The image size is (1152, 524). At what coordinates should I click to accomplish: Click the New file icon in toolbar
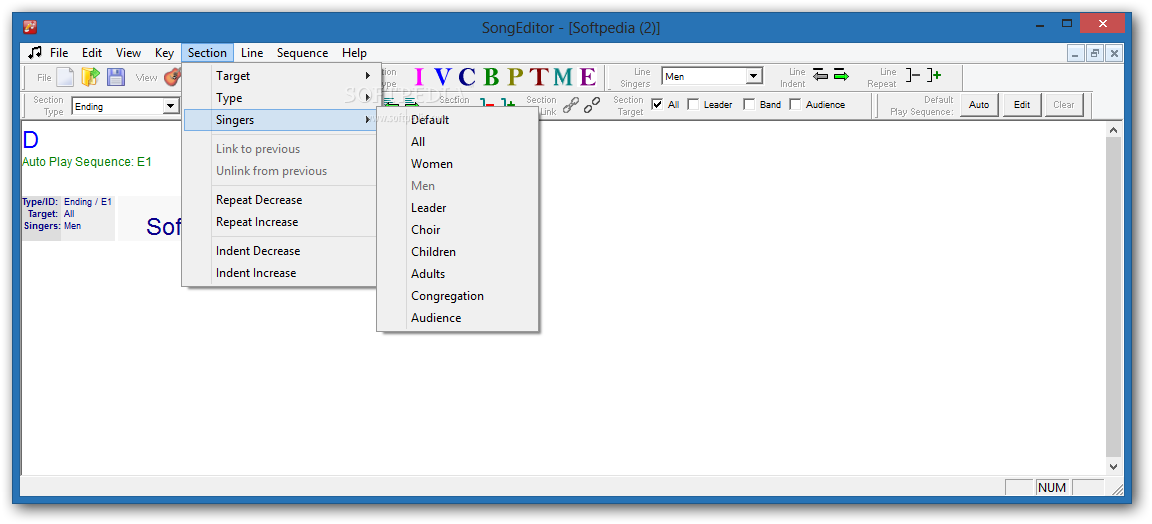pos(65,76)
